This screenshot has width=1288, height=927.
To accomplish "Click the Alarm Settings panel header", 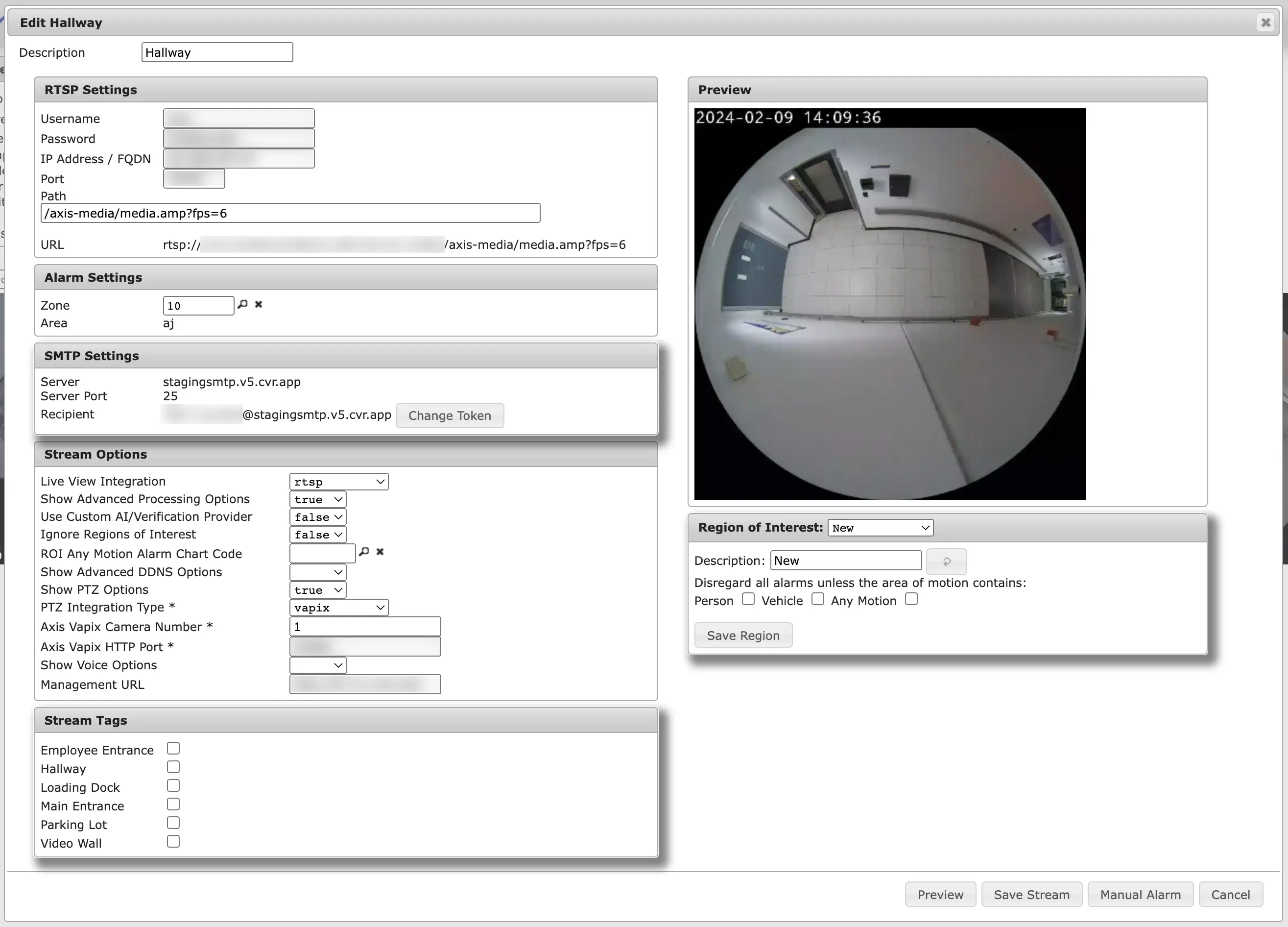I will coord(346,277).
